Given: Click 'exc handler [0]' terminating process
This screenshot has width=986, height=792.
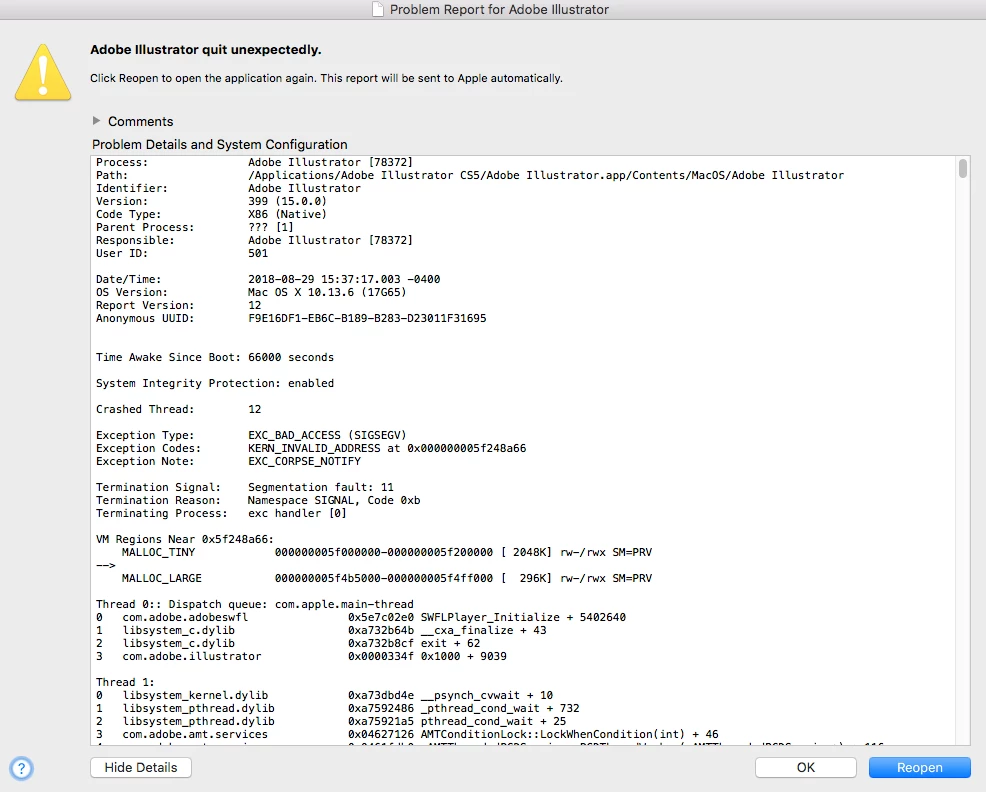Looking at the screenshot, I should point(297,513).
